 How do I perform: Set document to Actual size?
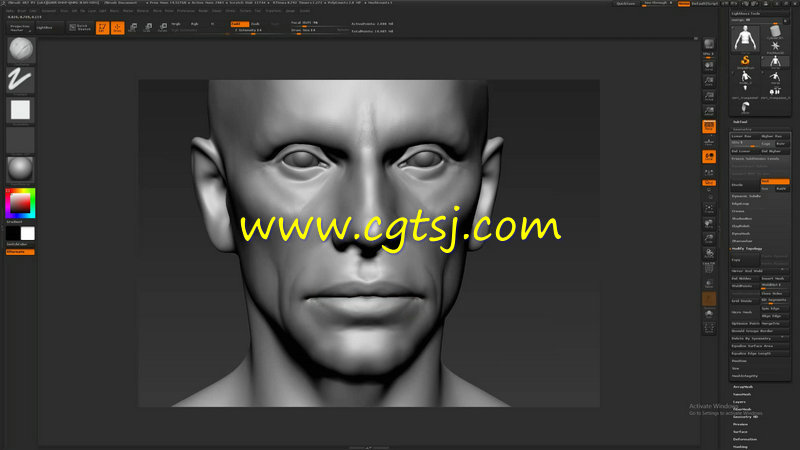point(709,96)
